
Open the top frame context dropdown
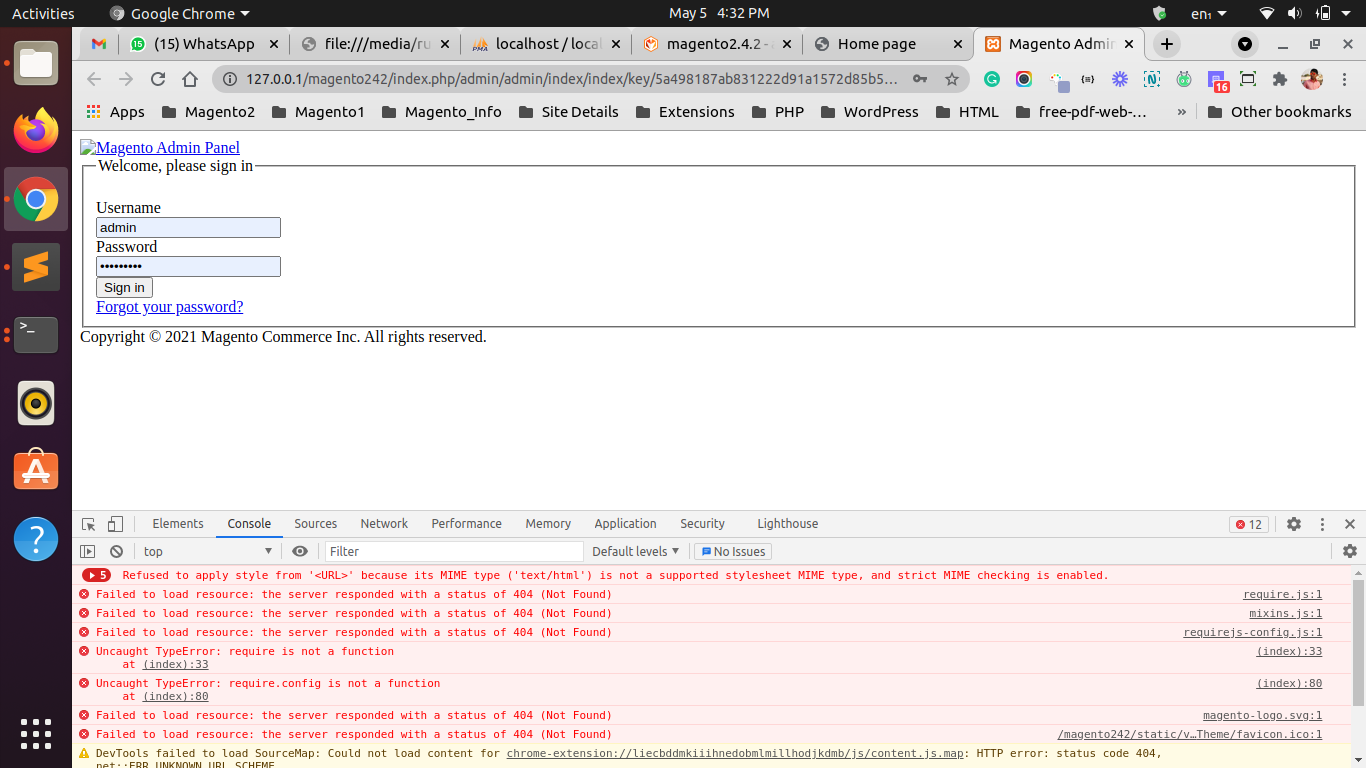[207, 551]
